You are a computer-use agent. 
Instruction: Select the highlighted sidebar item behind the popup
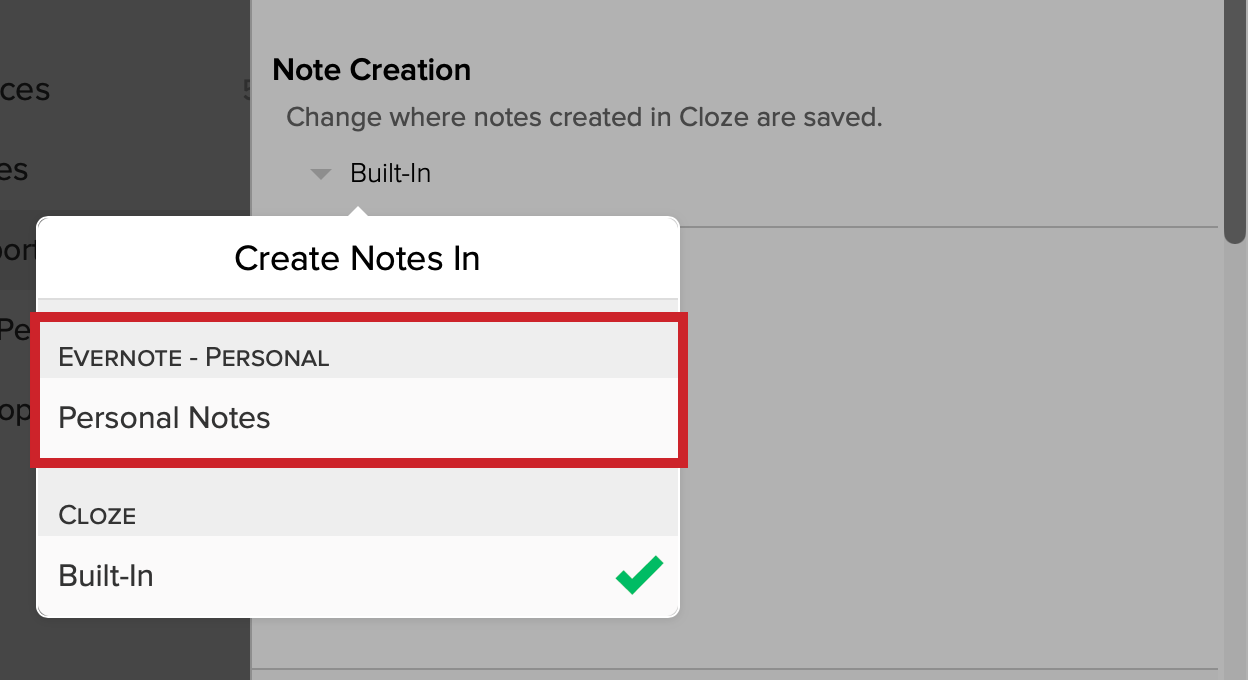click(18, 250)
